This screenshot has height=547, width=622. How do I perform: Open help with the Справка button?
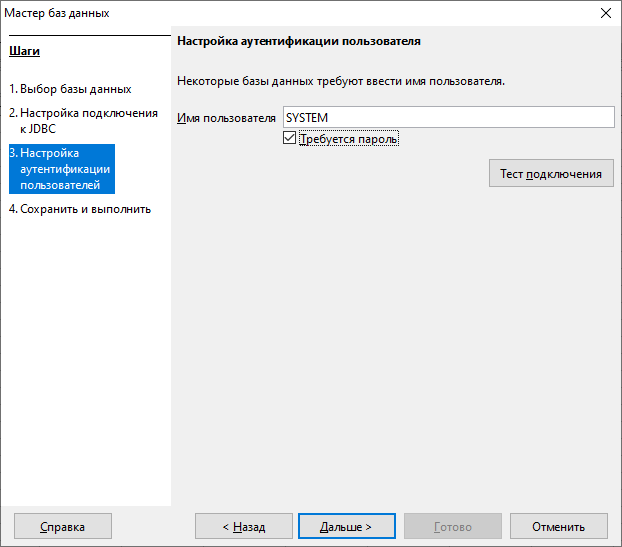click(62, 526)
